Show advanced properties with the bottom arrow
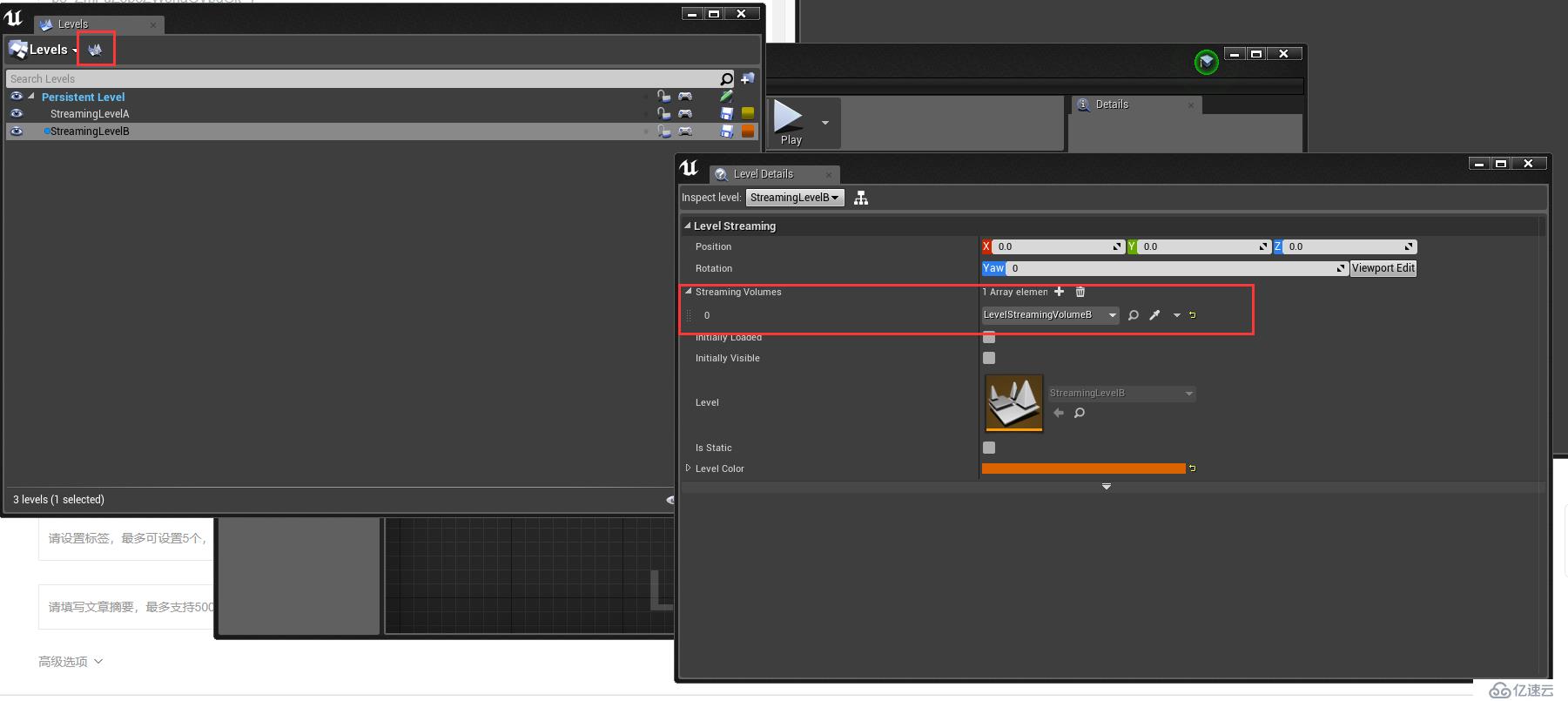Viewport: 1568px width, 701px height. 1107,486
